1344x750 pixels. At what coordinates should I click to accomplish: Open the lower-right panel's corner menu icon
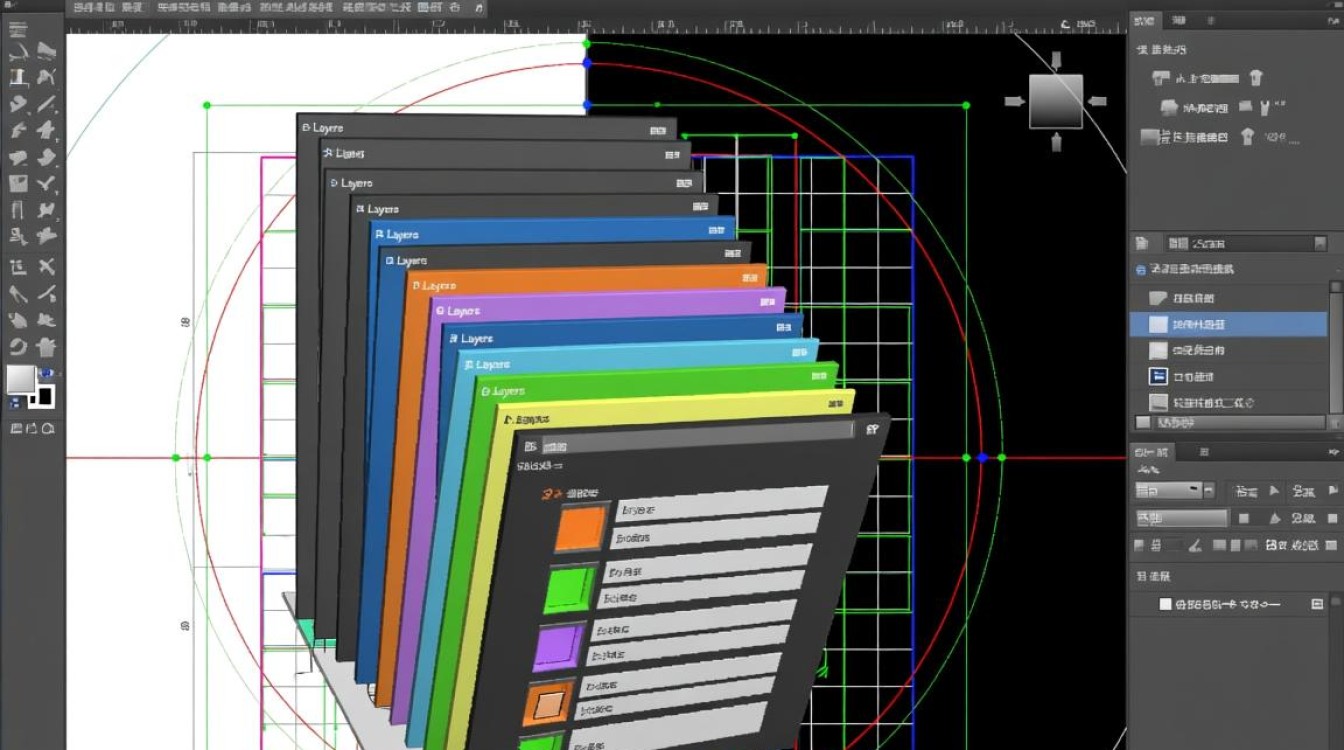(x=1334, y=450)
